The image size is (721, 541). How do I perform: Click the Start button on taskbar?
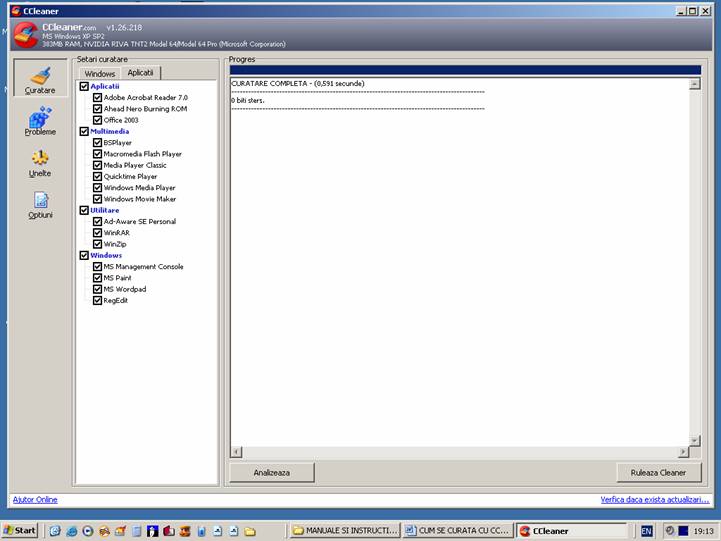[x=21, y=530]
